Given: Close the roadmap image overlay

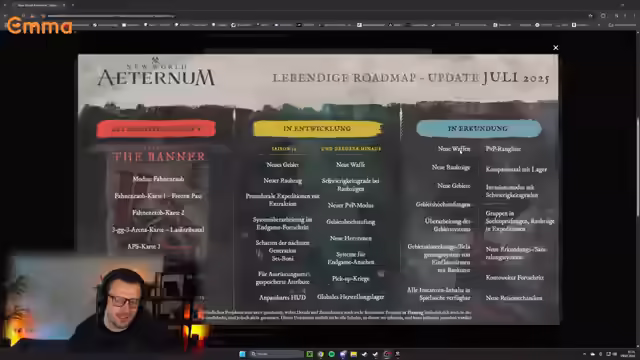Looking at the screenshot, I should (556, 48).
